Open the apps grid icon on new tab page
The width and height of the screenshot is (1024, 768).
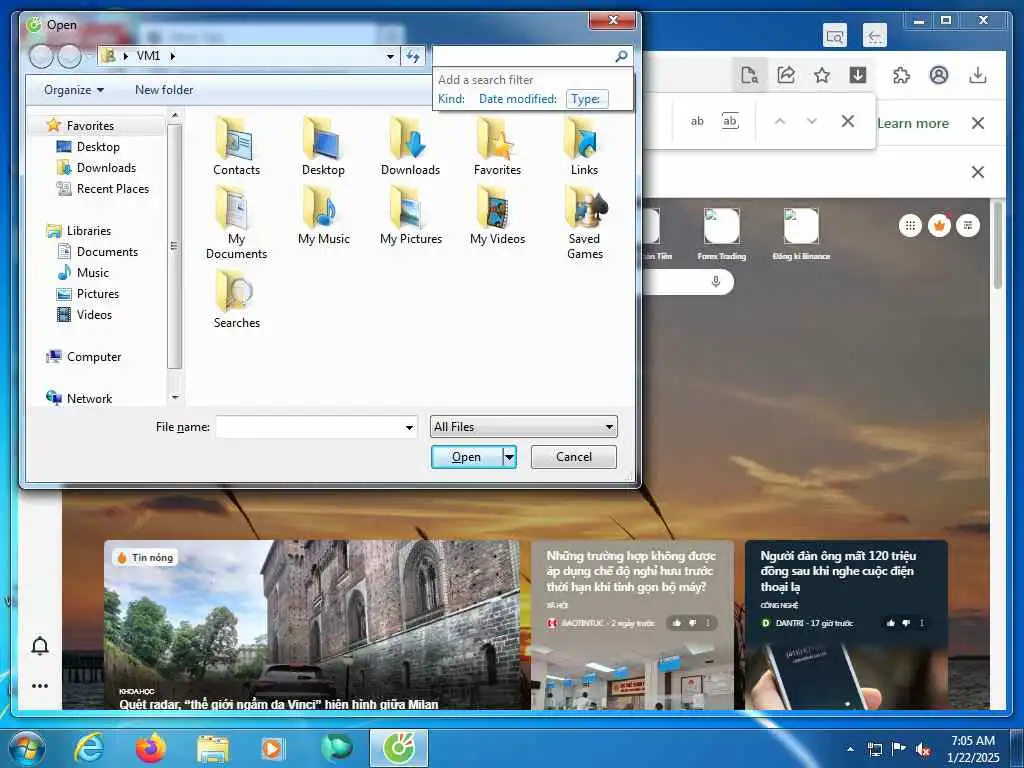point(910,226)
